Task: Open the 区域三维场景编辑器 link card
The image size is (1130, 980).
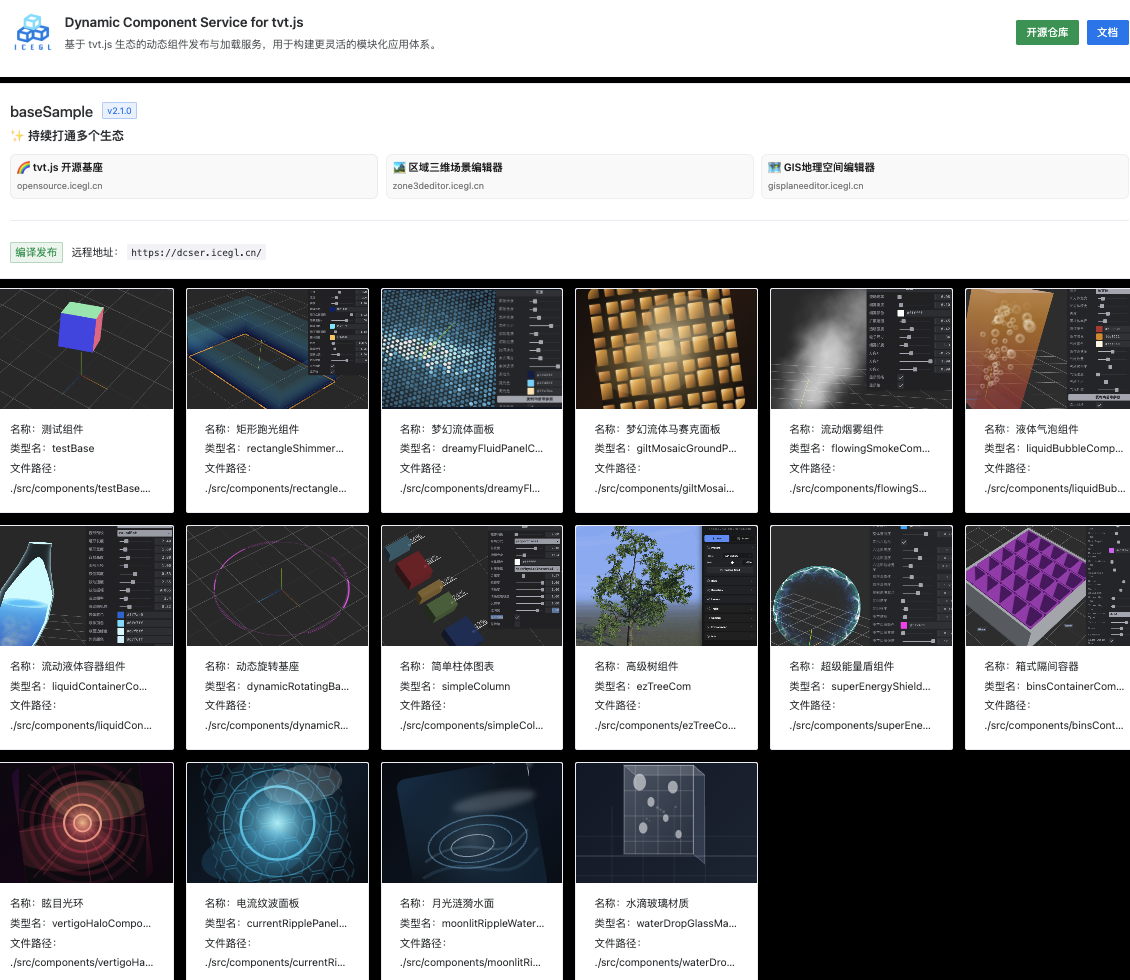Action: click(x=569, y=176)
